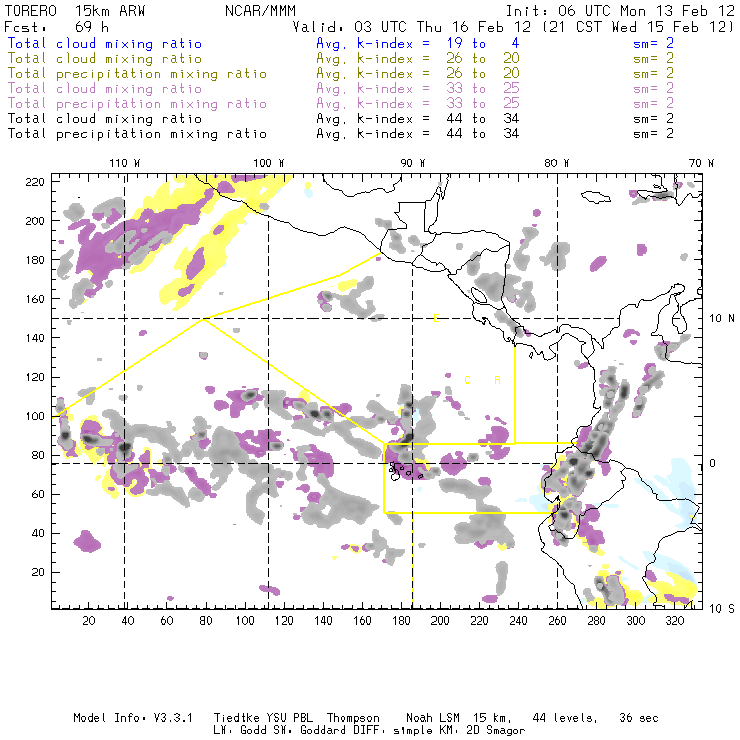Select the blue 'Total cloud mixing ratio' legend line

(105, 44)
